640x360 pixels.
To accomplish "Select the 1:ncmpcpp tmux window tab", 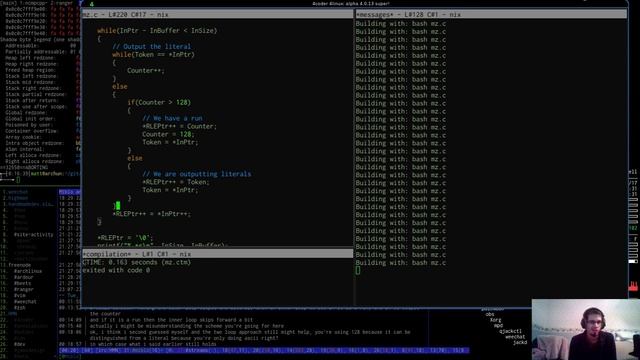I will pos(32,2).
